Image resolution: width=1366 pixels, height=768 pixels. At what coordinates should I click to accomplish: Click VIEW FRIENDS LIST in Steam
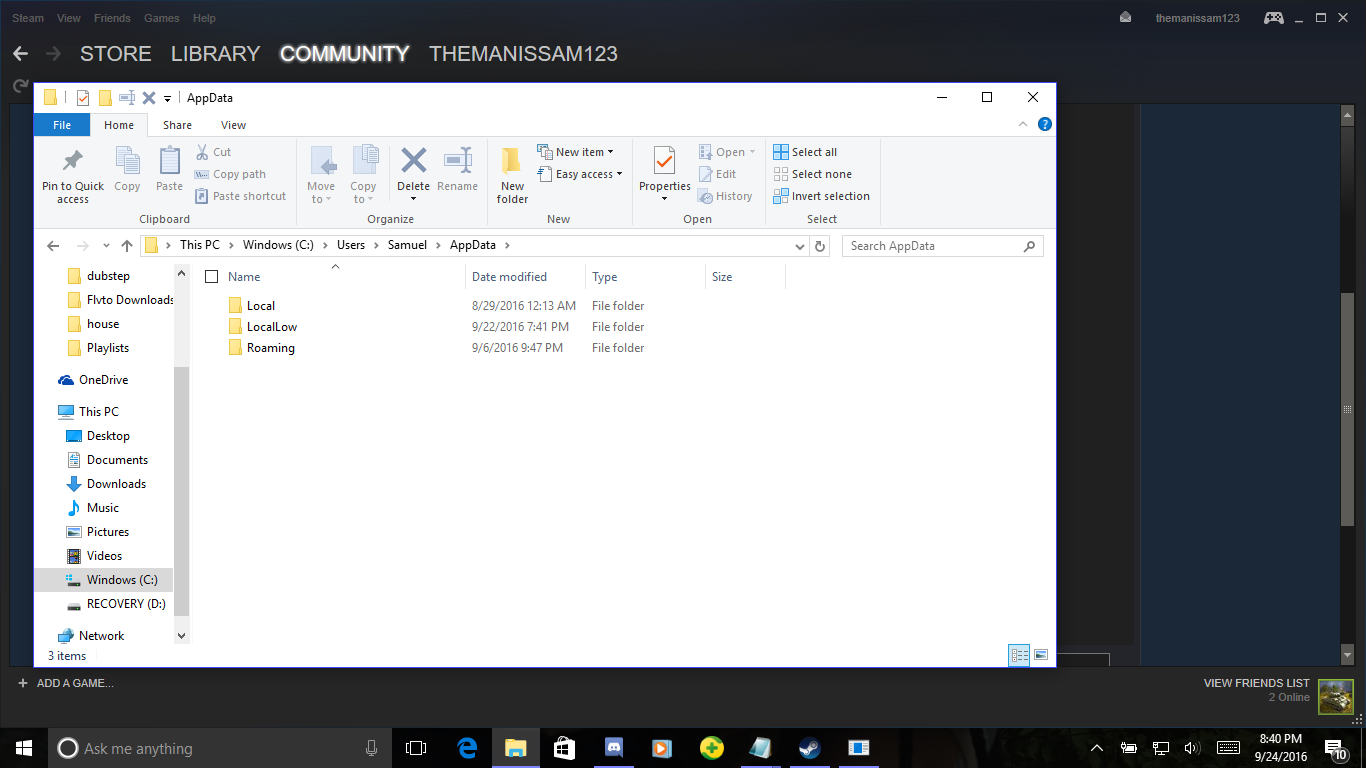(1256, 683)
